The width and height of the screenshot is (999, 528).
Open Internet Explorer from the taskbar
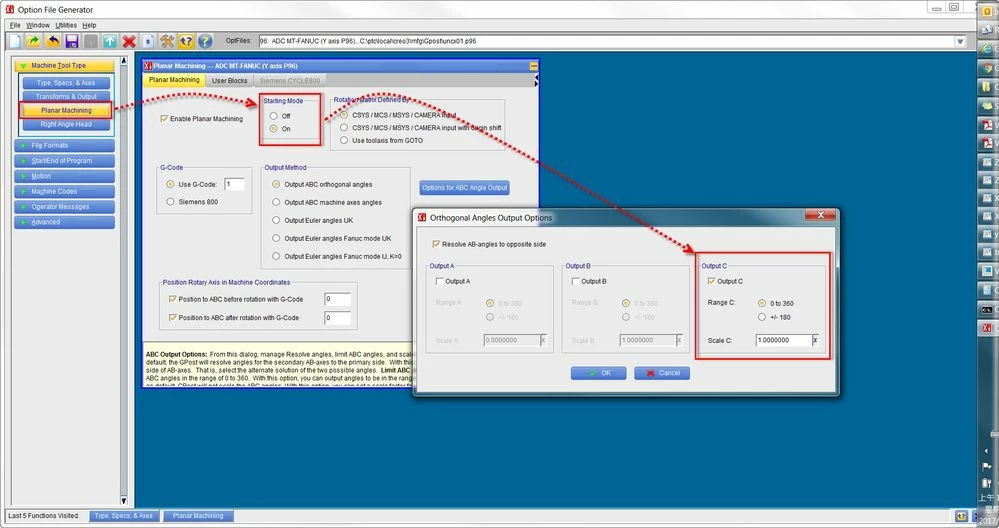tap(988, 48)
